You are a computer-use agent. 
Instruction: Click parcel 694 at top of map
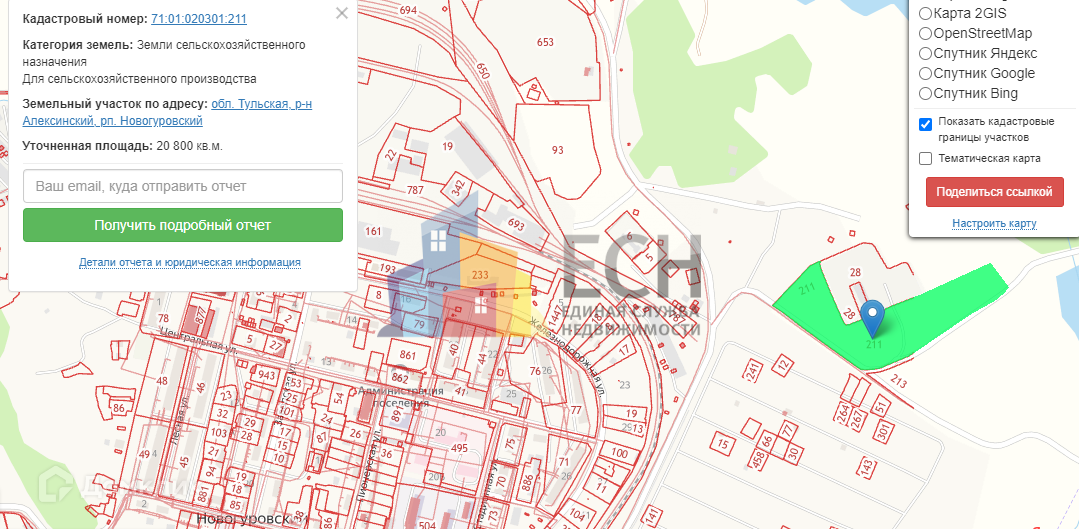(408, 10)
